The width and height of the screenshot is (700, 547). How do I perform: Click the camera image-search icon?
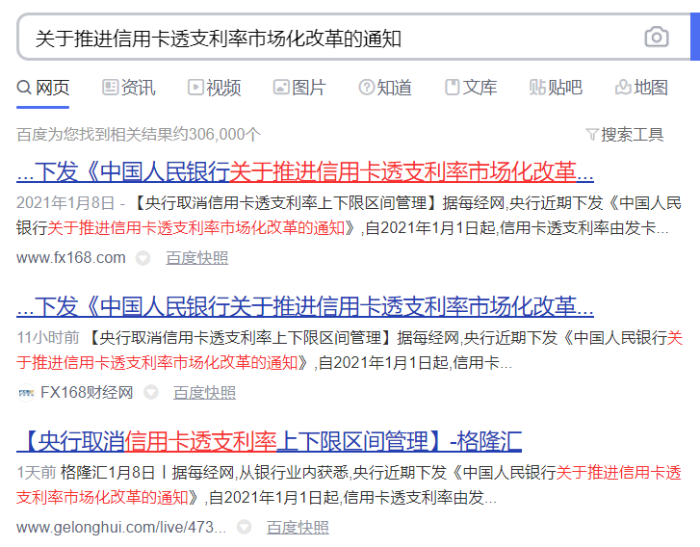[656, 37]
